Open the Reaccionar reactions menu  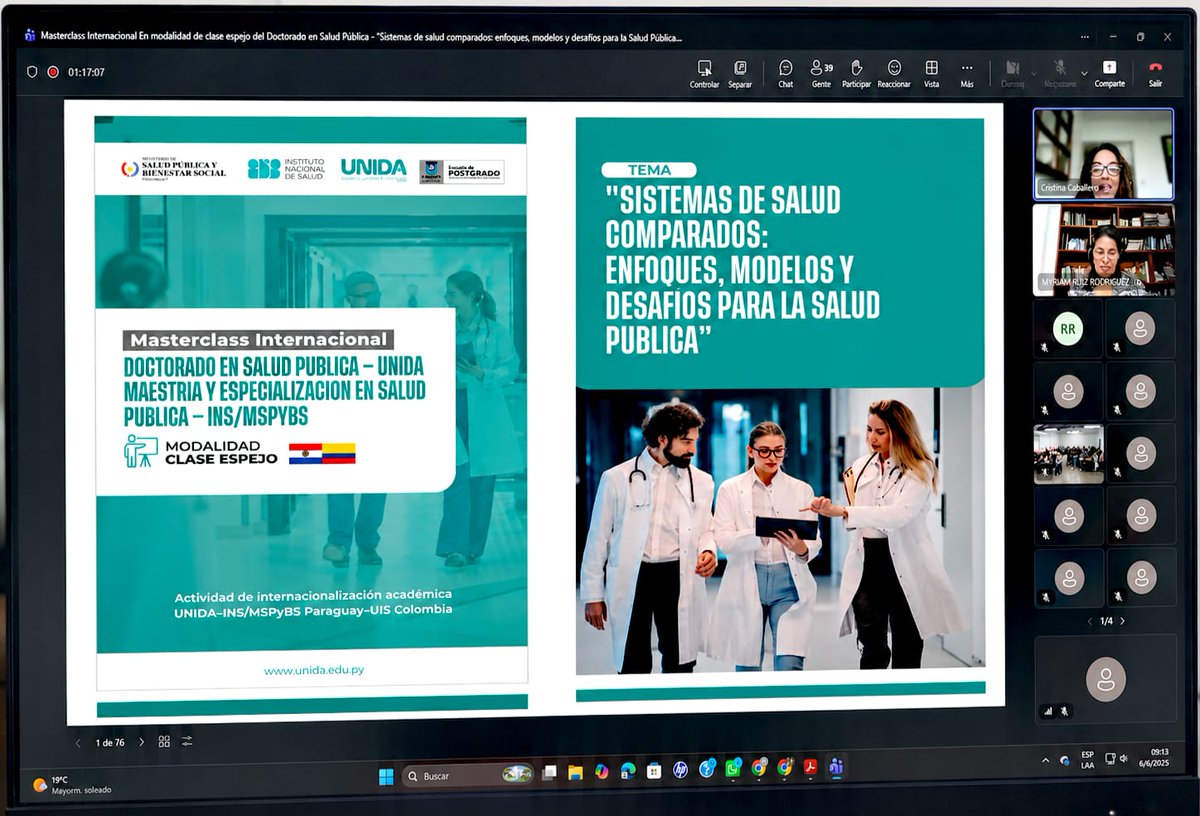click(894, 73)
